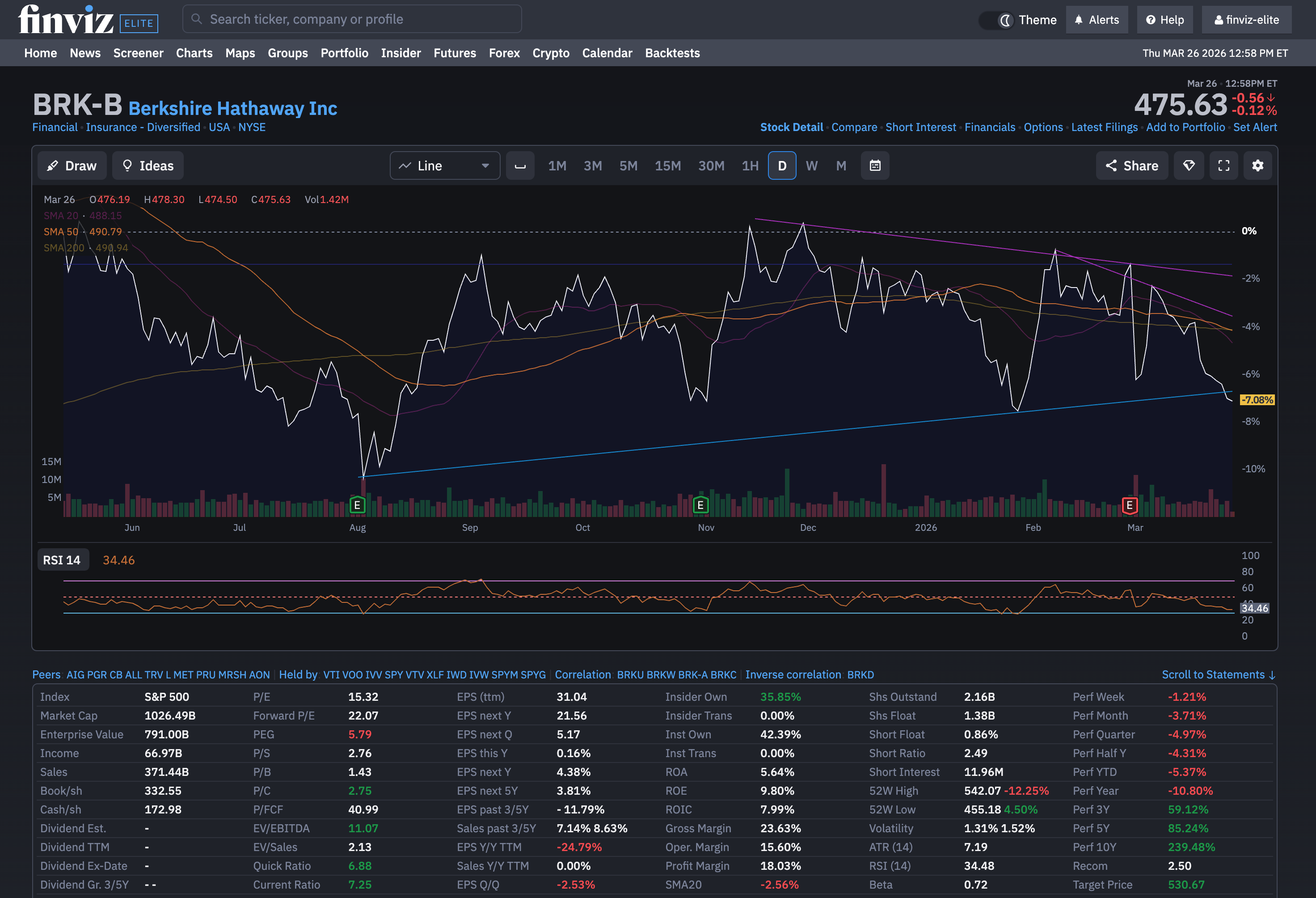The height and width of the screenshot is (898, 1316).
Task: Click the Short Interest link
Action: [920, 127]
